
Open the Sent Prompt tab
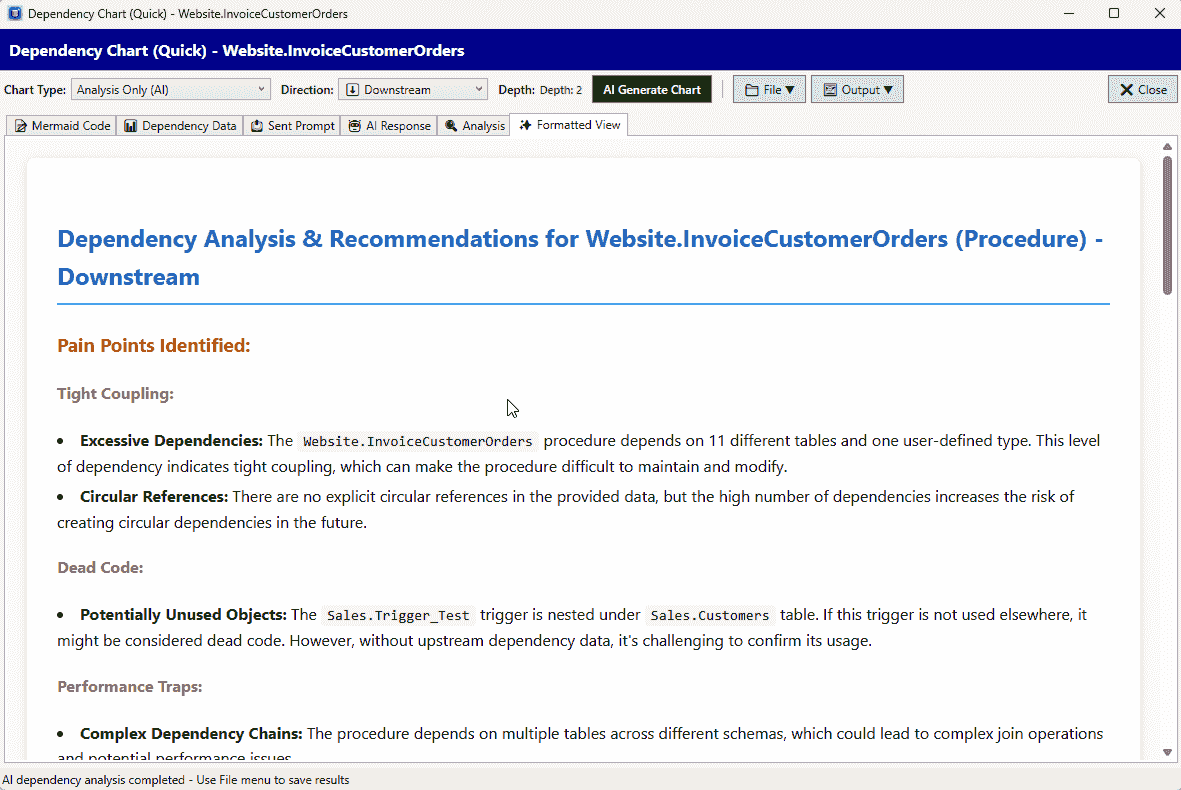coord(292,126)
